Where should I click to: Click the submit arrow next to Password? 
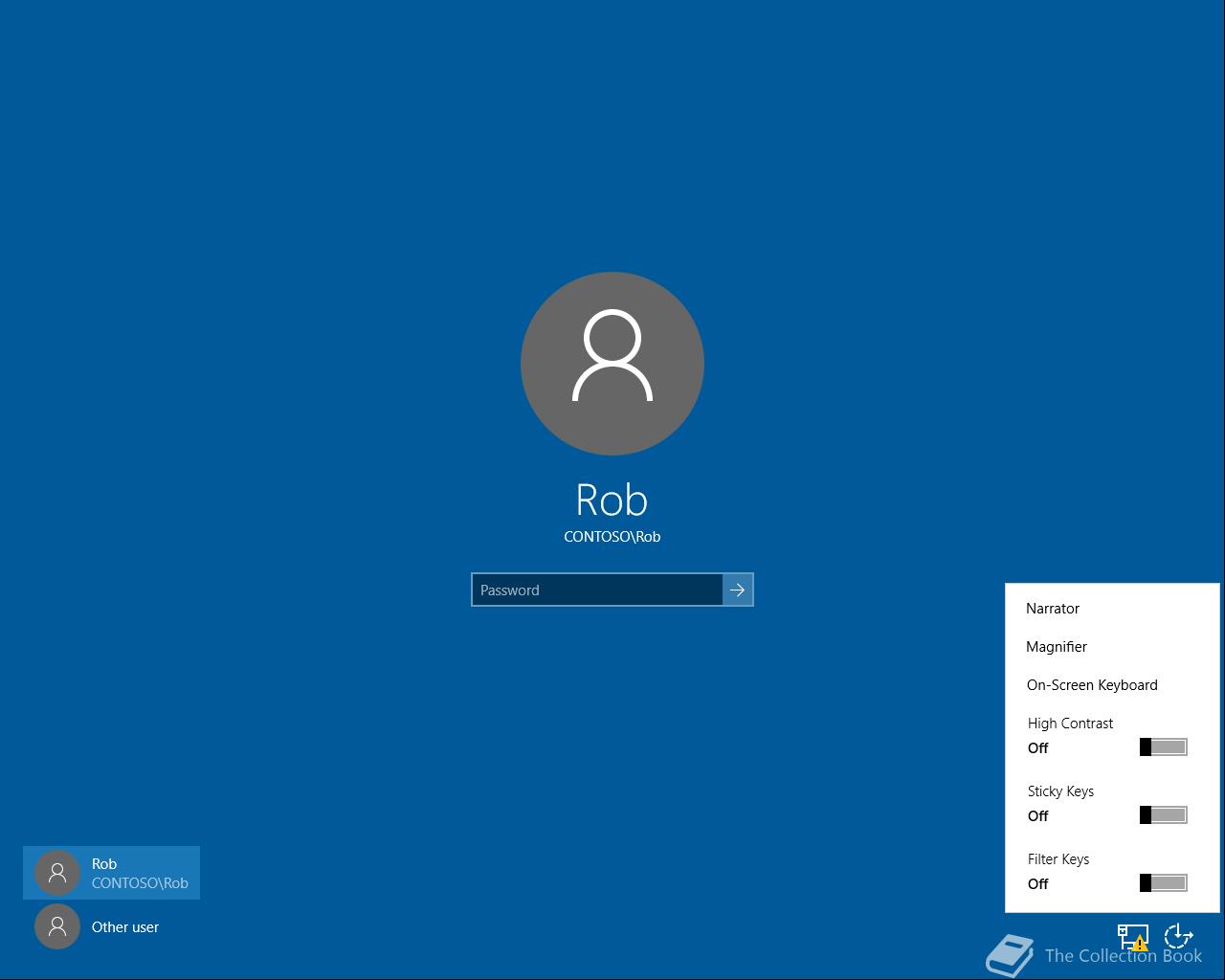(738, 590)
